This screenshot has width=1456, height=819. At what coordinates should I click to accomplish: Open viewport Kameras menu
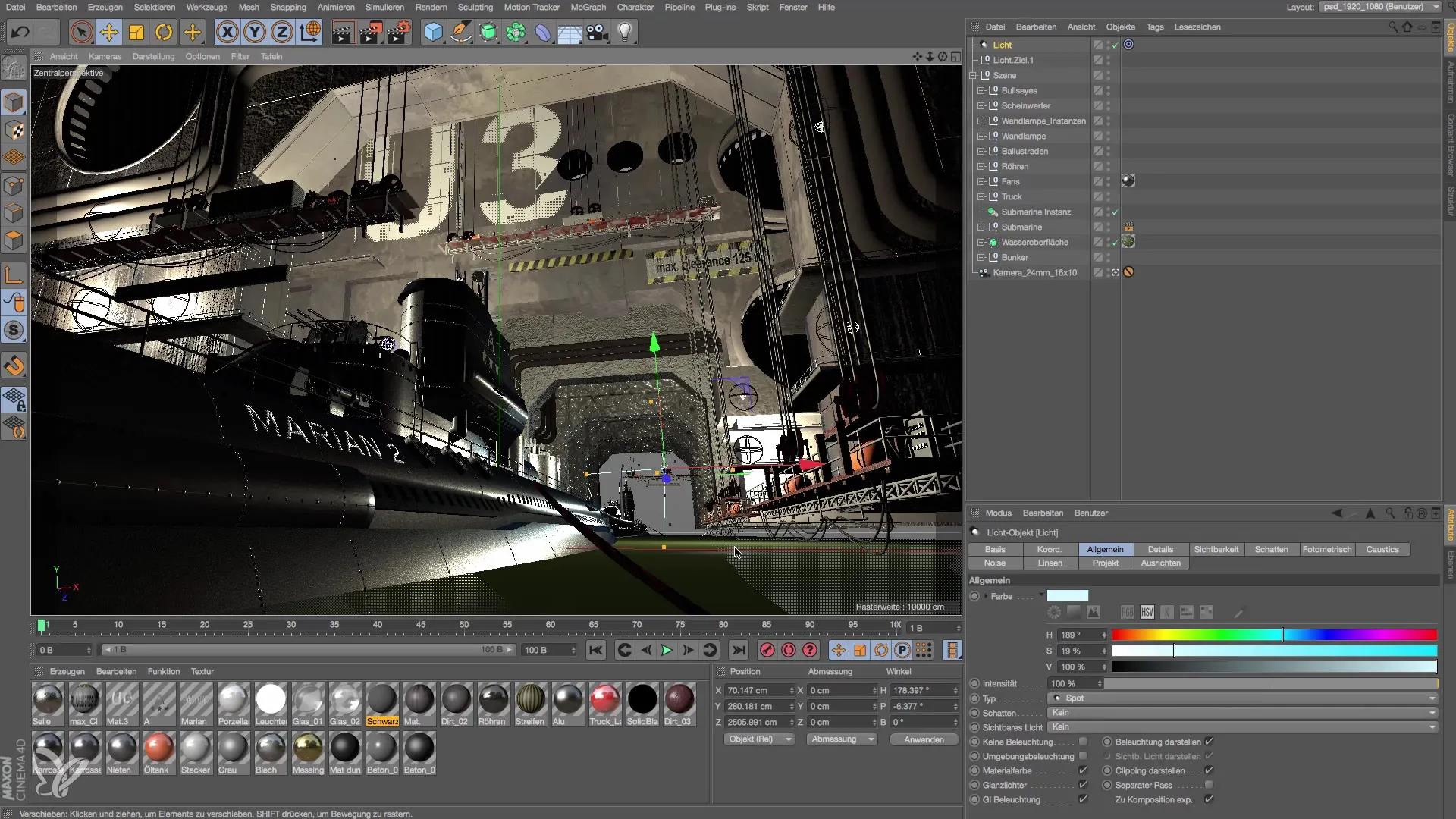105,56
